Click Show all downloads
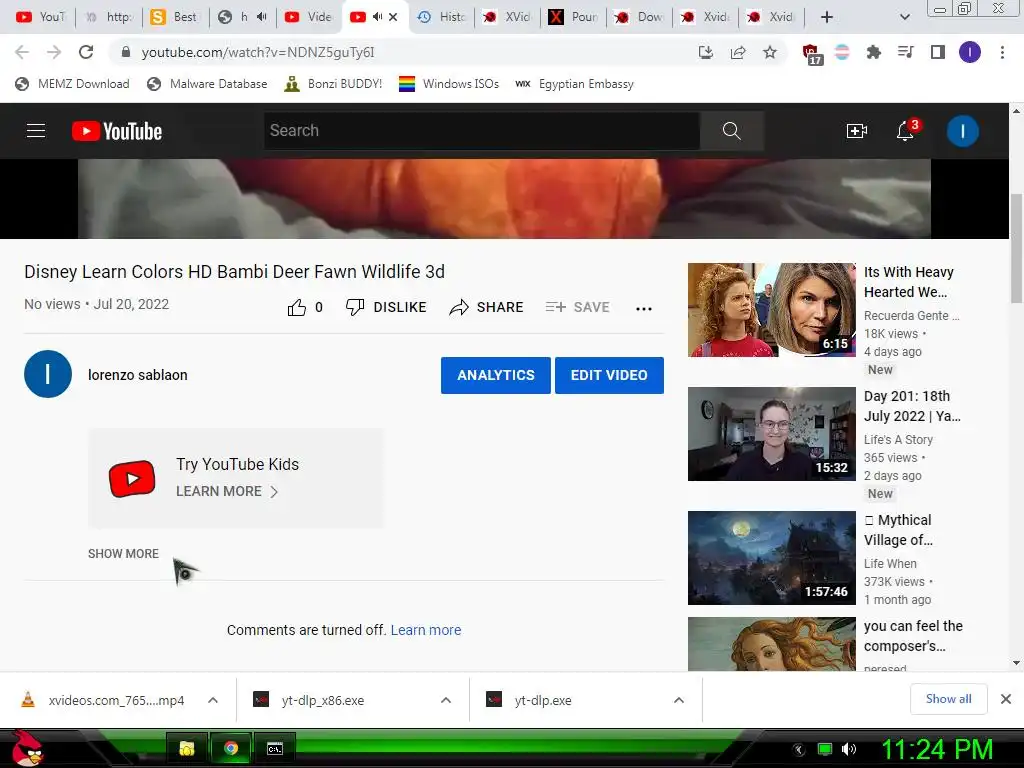Screen dimensions: 1024x768 pos(948,699)
